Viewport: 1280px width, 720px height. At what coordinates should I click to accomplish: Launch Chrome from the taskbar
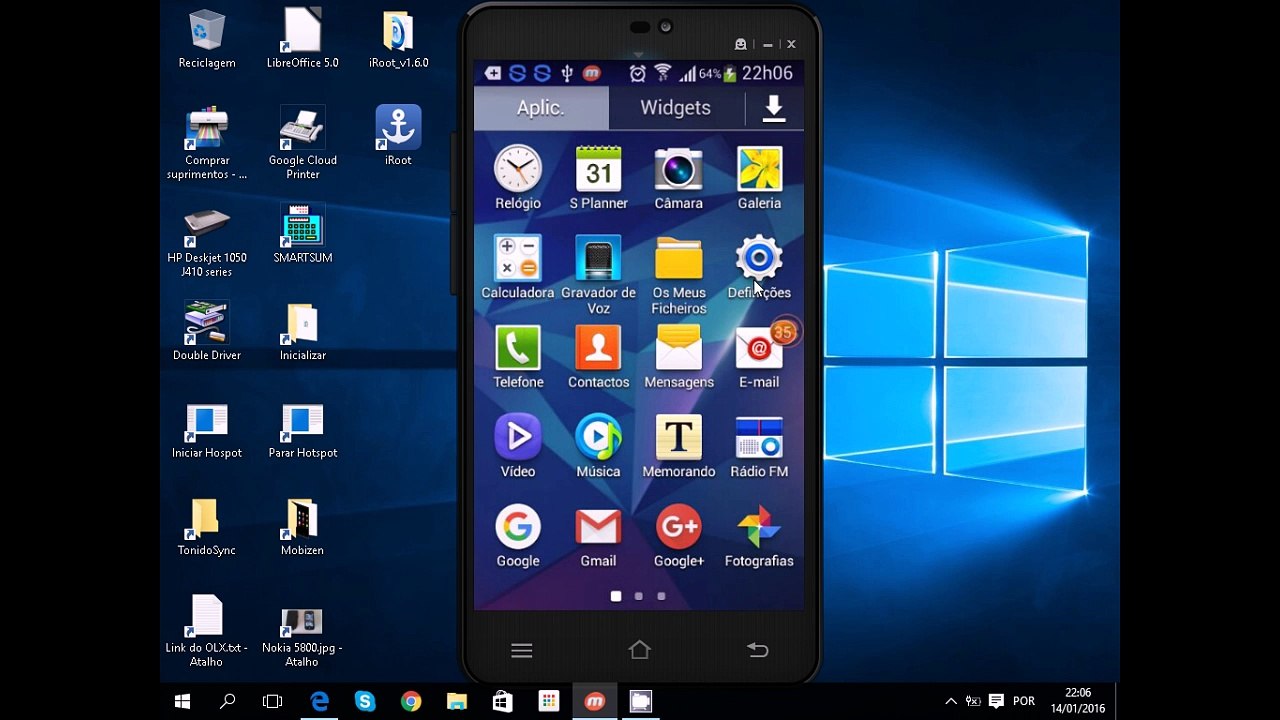tap(411, 702)
